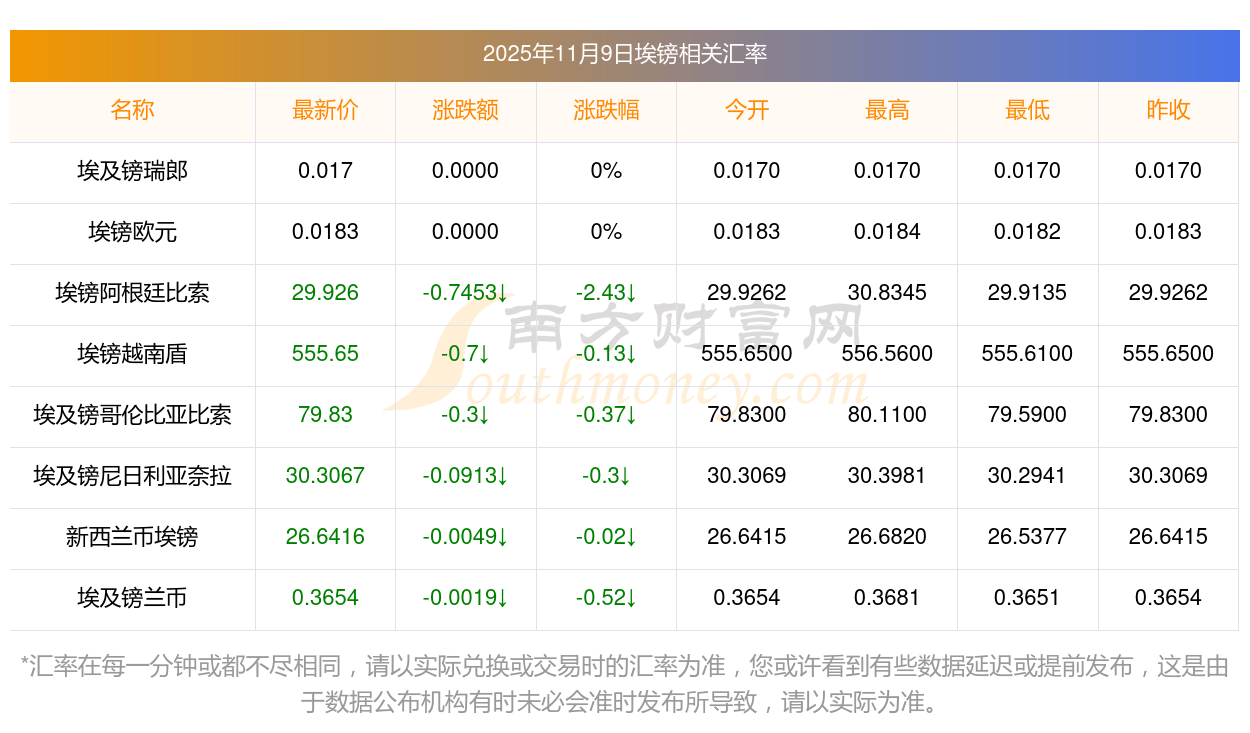Click the low value 0.0182
The height and width of the screenshot is (733, 1250).
pyautogui.click(x=1027, y=232)
